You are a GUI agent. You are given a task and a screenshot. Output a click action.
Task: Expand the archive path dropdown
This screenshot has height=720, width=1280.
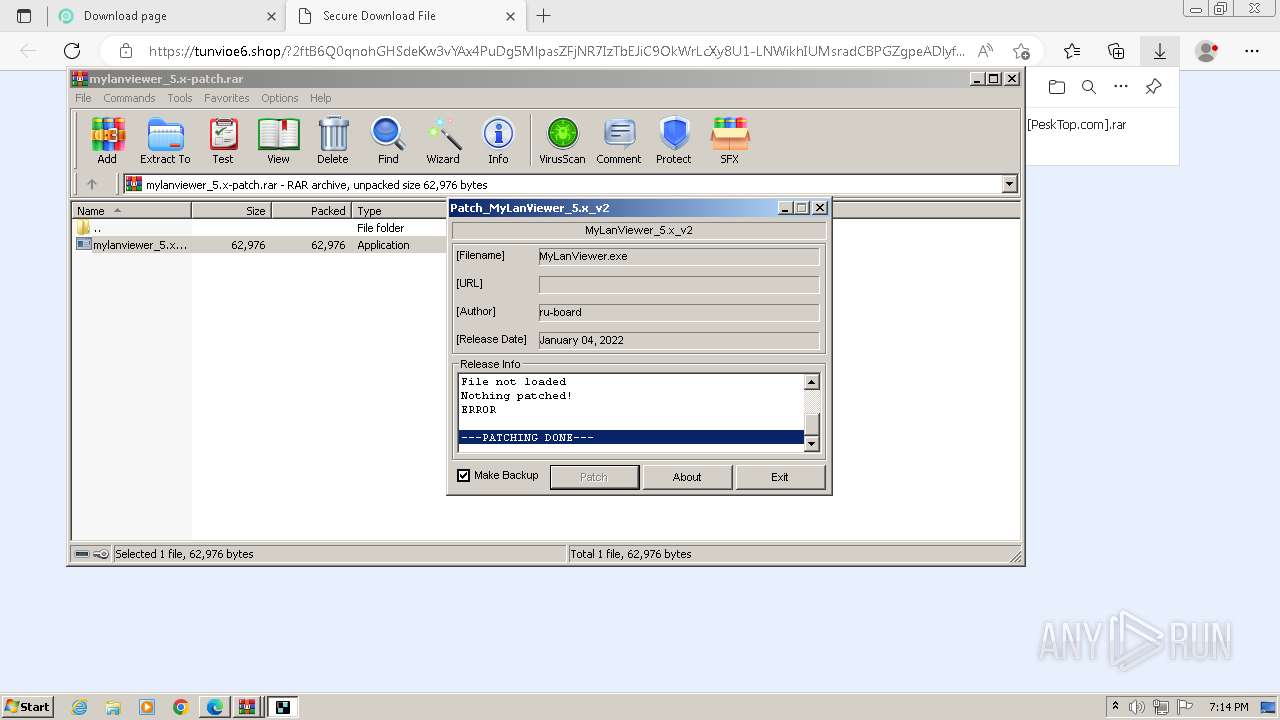click(1009, 184)
